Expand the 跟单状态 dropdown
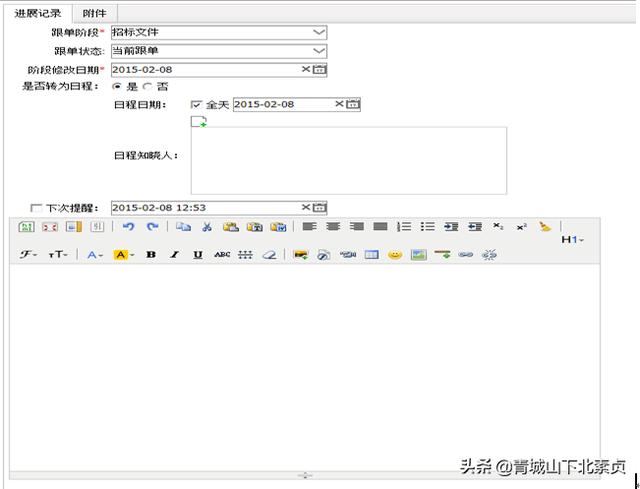The image size is (640, 489). [x=318, y=50]
